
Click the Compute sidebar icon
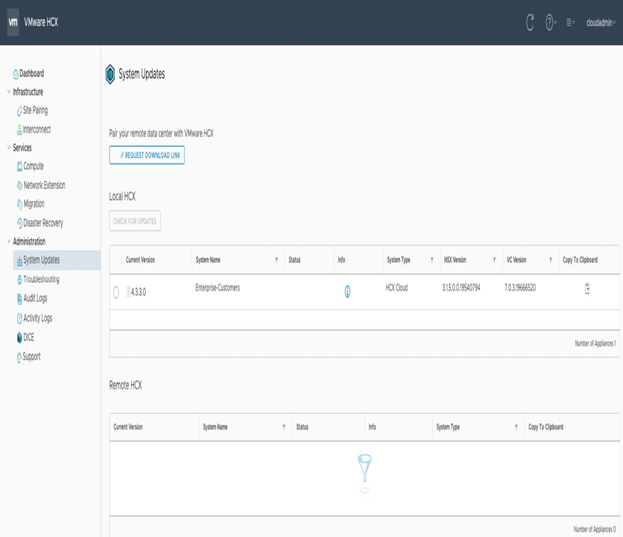pyautogui.click(x=19, y=166)
